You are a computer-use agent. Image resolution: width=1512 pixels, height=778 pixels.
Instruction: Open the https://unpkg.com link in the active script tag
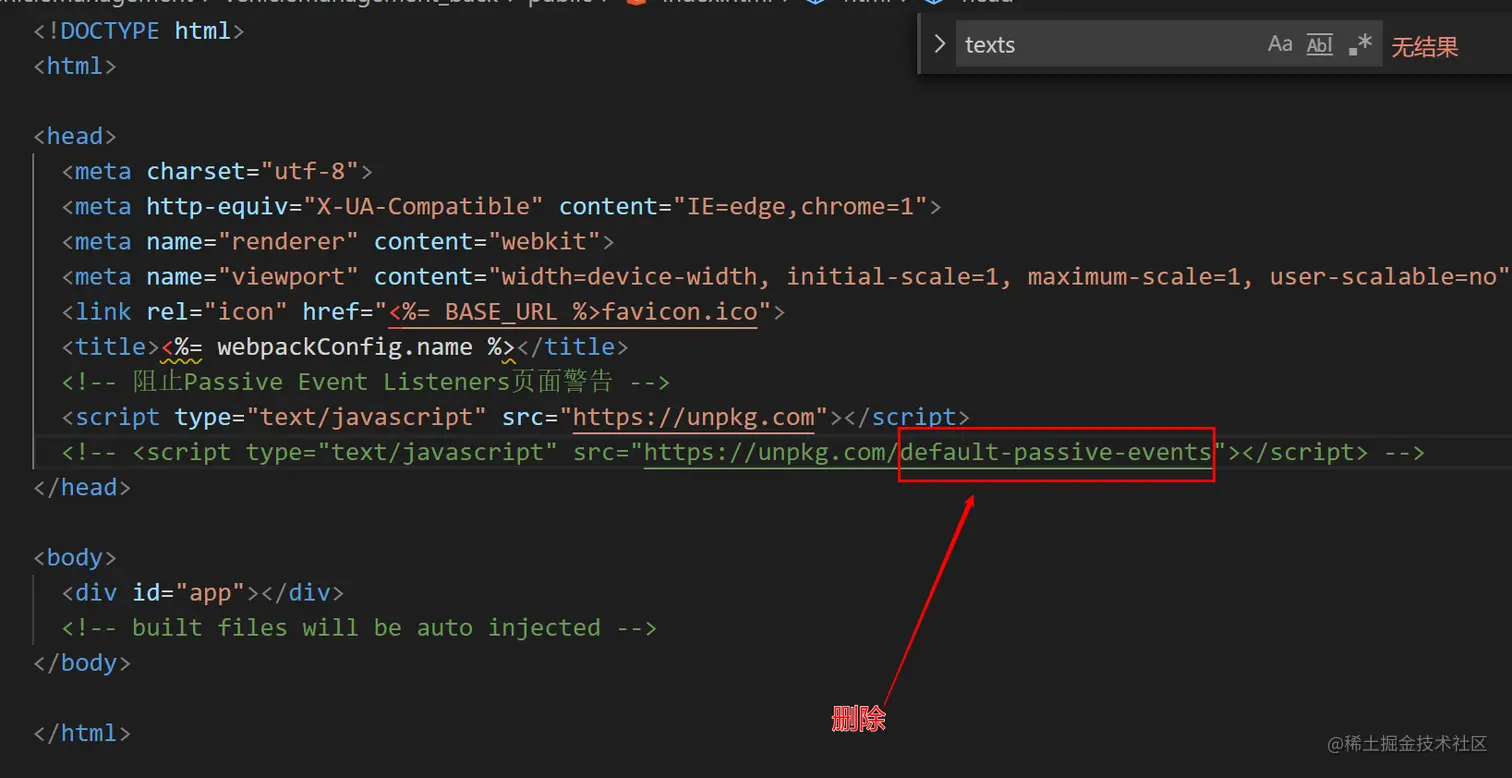click(693, 417)
